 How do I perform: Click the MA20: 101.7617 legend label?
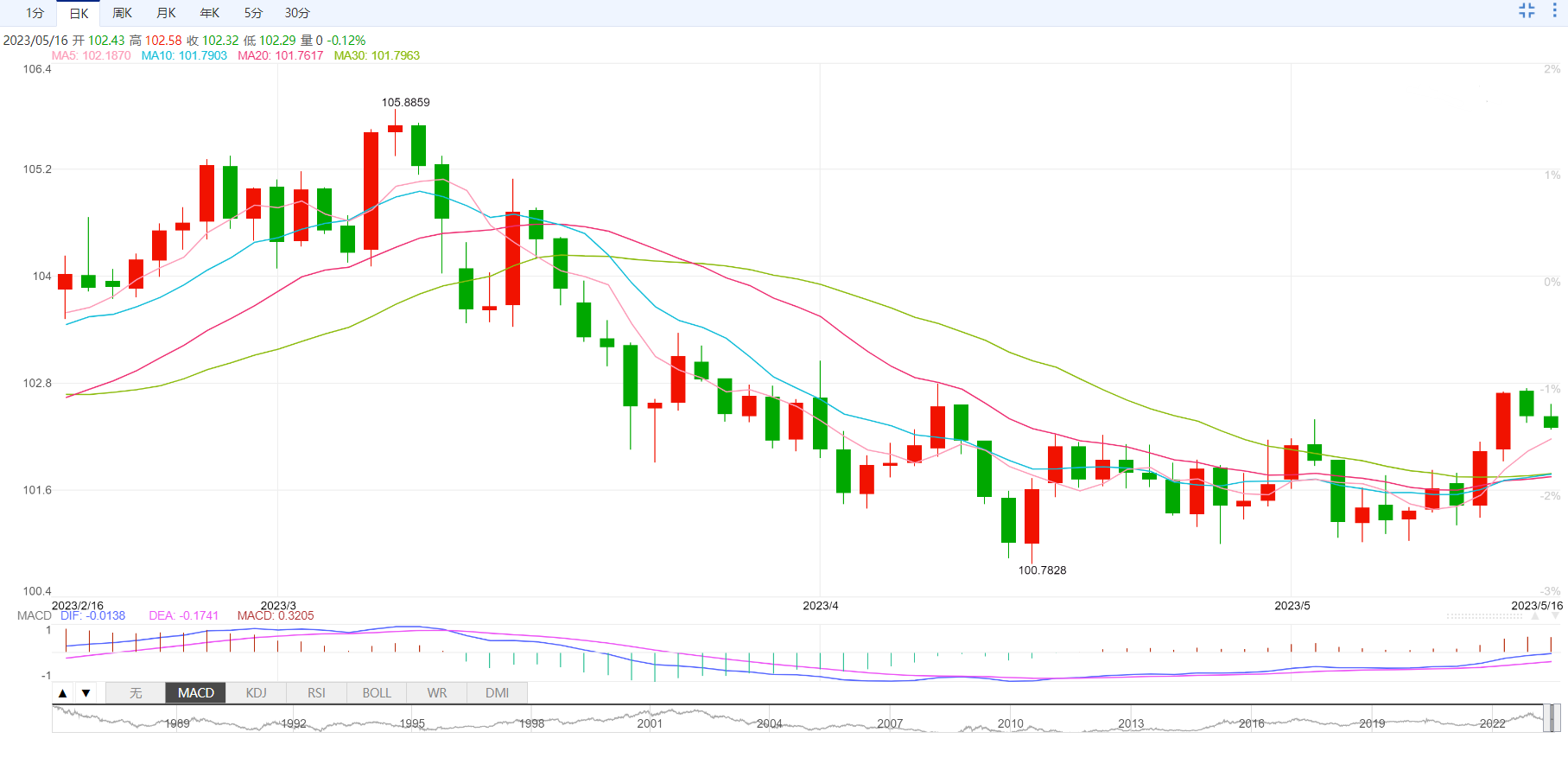pos(281,55)
